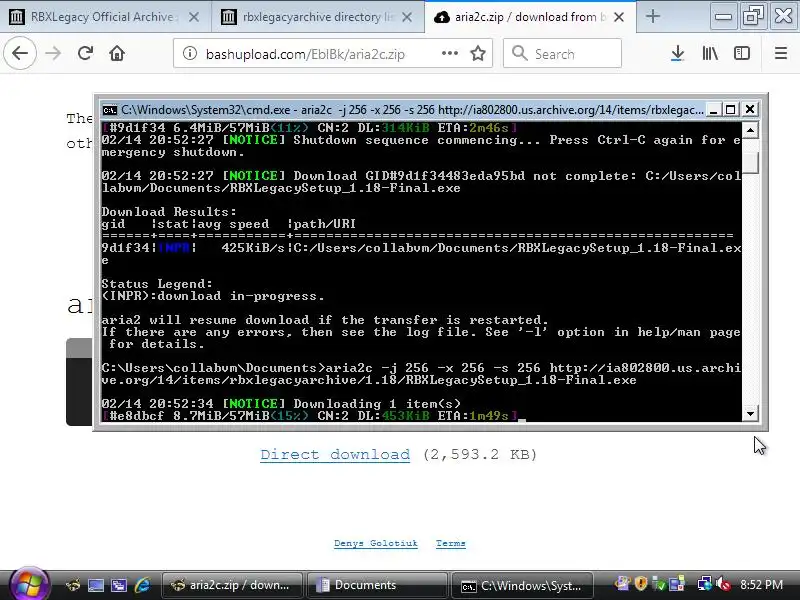Click the network connection tray icon
Image resolution: width=800 pixels, height=600 pixels.
[705, 583]
